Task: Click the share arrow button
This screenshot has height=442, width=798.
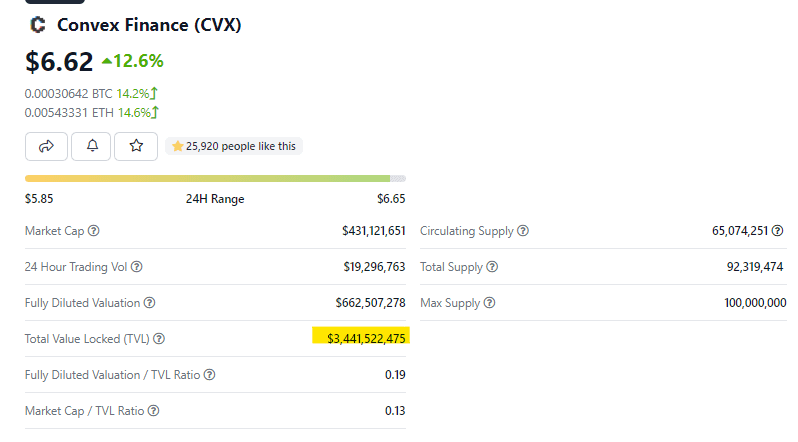Action: 47,146
